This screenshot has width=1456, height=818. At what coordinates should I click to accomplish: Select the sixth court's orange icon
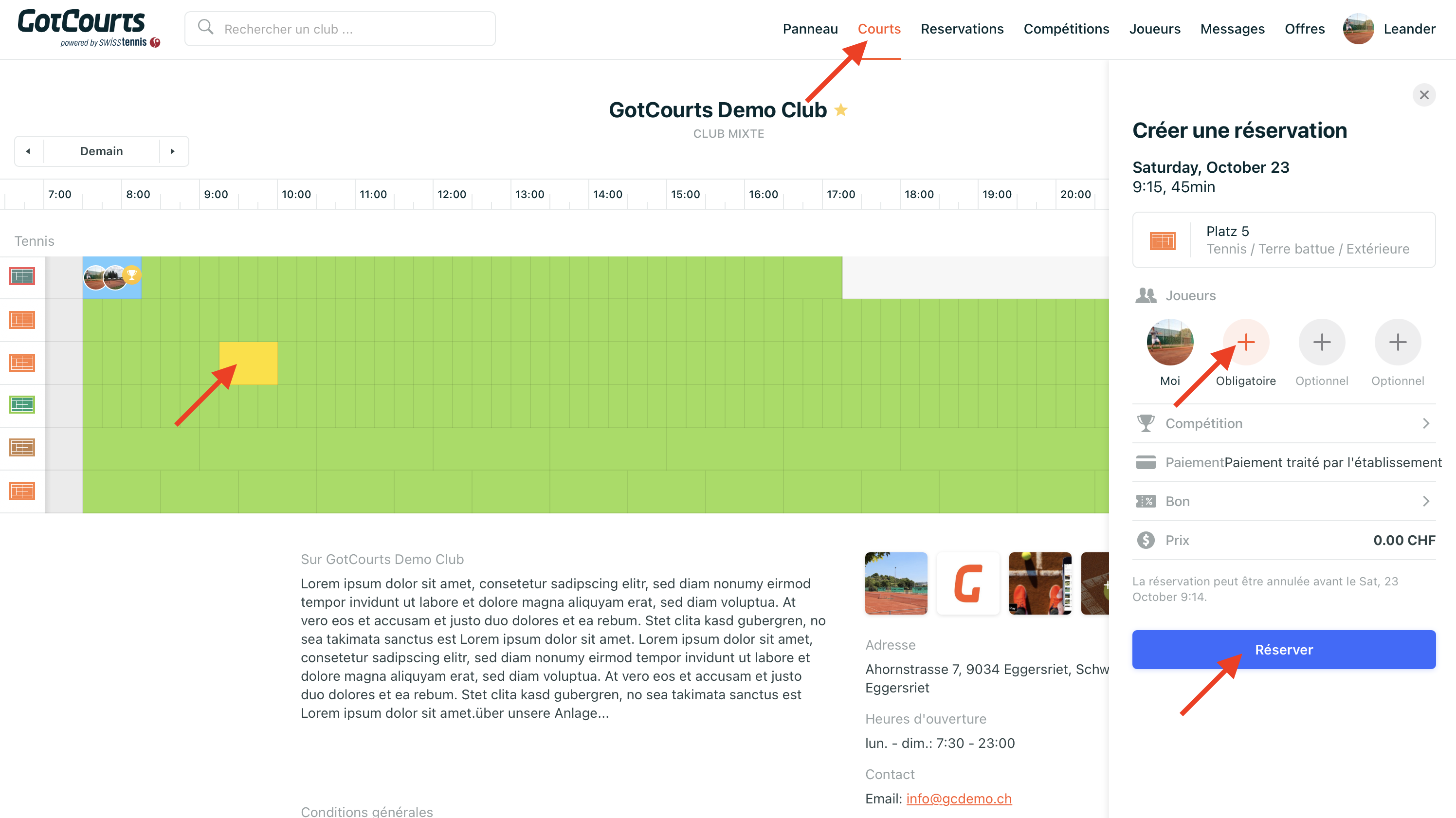[22, 491]
